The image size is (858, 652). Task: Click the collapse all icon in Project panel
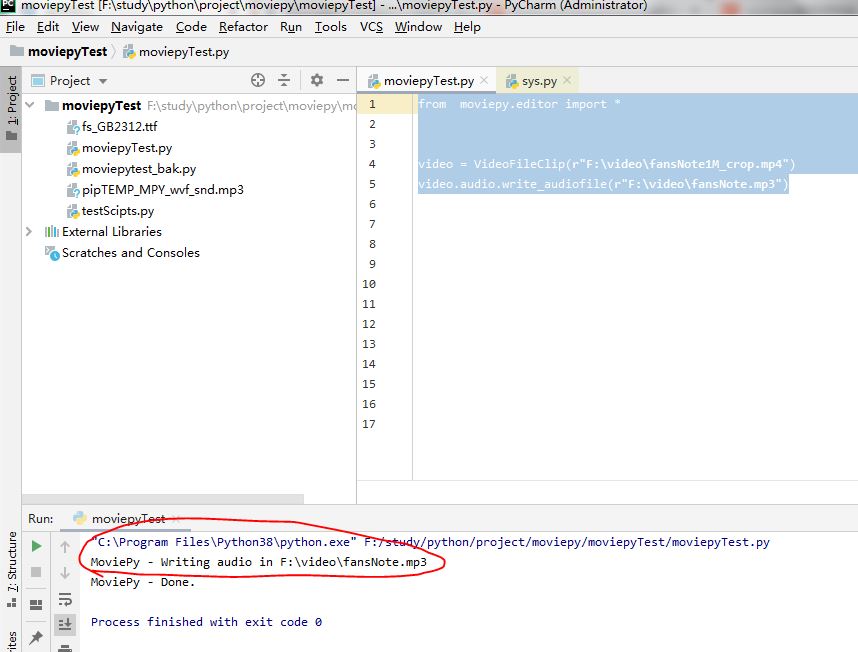[284, 80]
